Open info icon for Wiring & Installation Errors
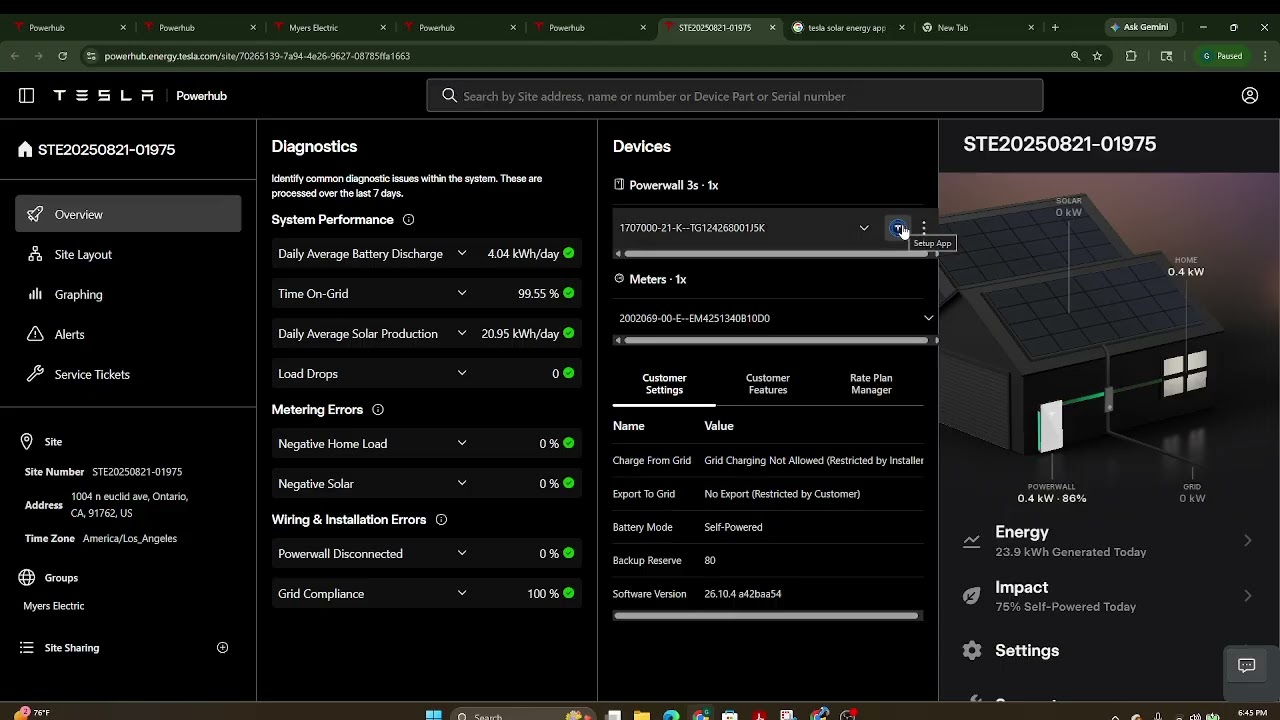Viewport: 1280px width, 720px height. tap(441, 520)
